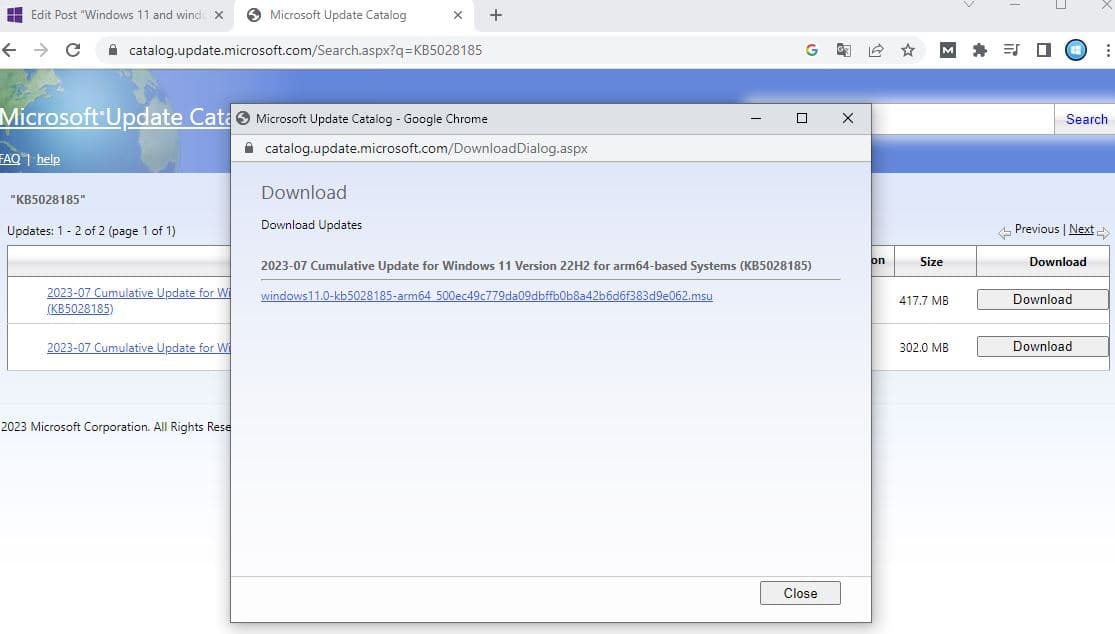The image size is (1115, 634).
Task: Open the first 2023-07 Cumulative Update (KB5028185) link
Action: pyautogui.click(x=139, y=301)
